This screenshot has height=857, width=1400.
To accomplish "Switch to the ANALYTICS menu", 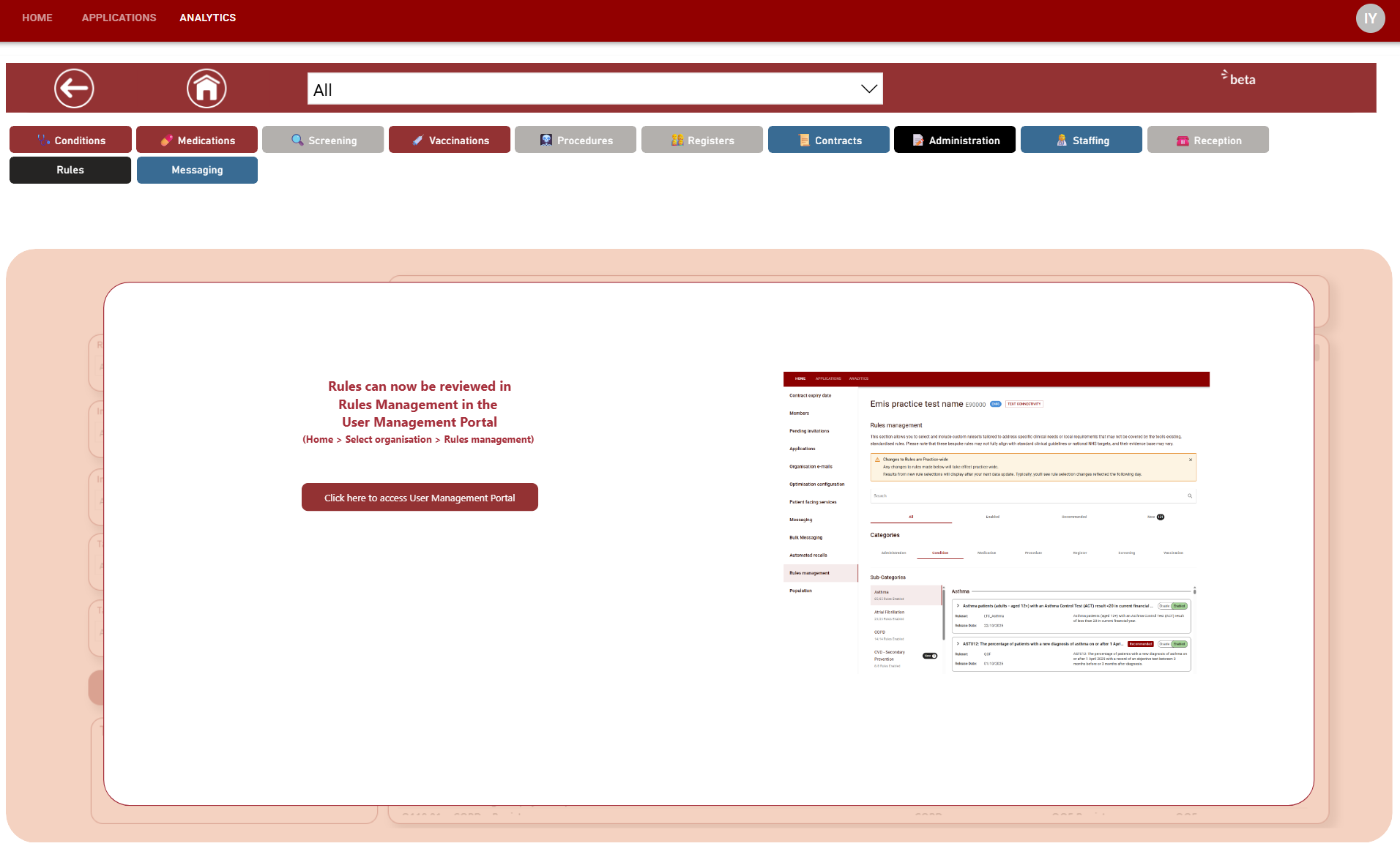I will pyautogui.click(x=207, y=18).
